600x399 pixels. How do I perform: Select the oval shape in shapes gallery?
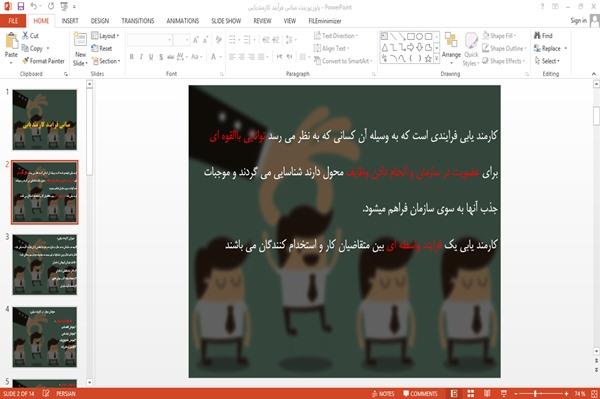419,37
